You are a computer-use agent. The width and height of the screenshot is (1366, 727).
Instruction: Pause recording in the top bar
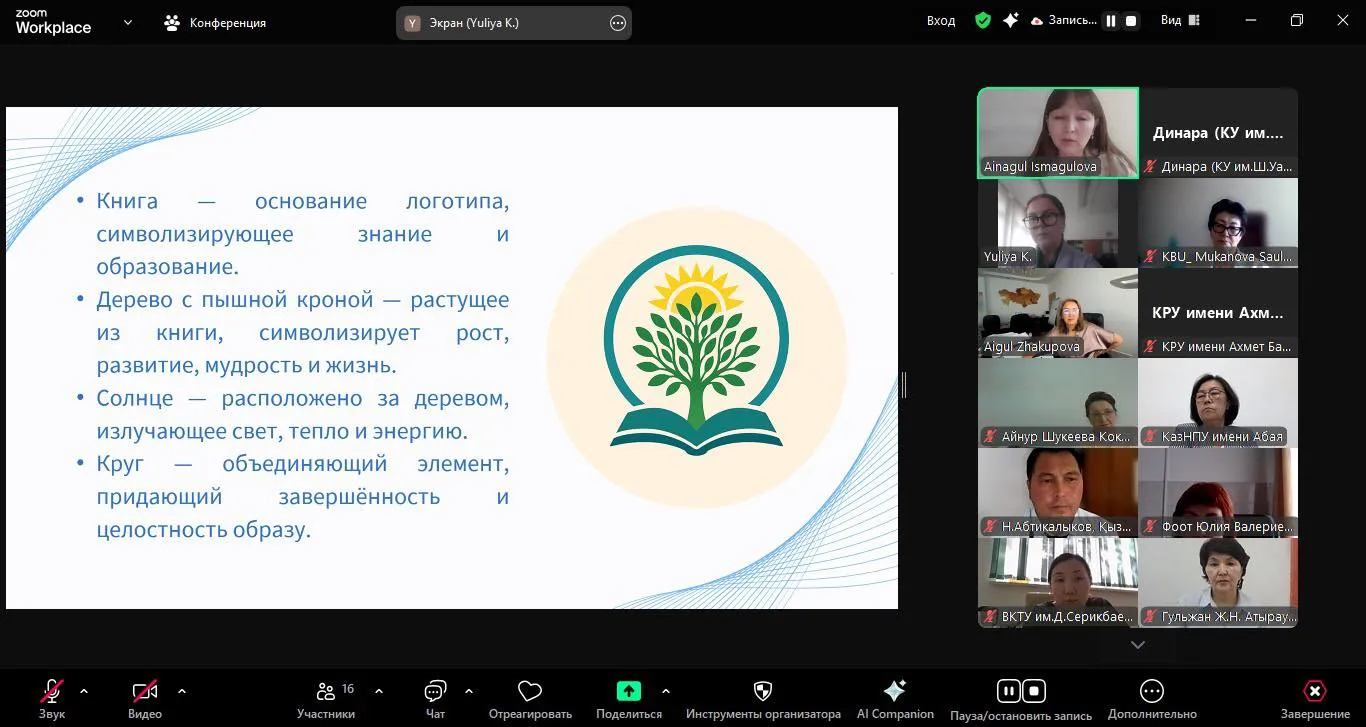tap(1110, 21)
